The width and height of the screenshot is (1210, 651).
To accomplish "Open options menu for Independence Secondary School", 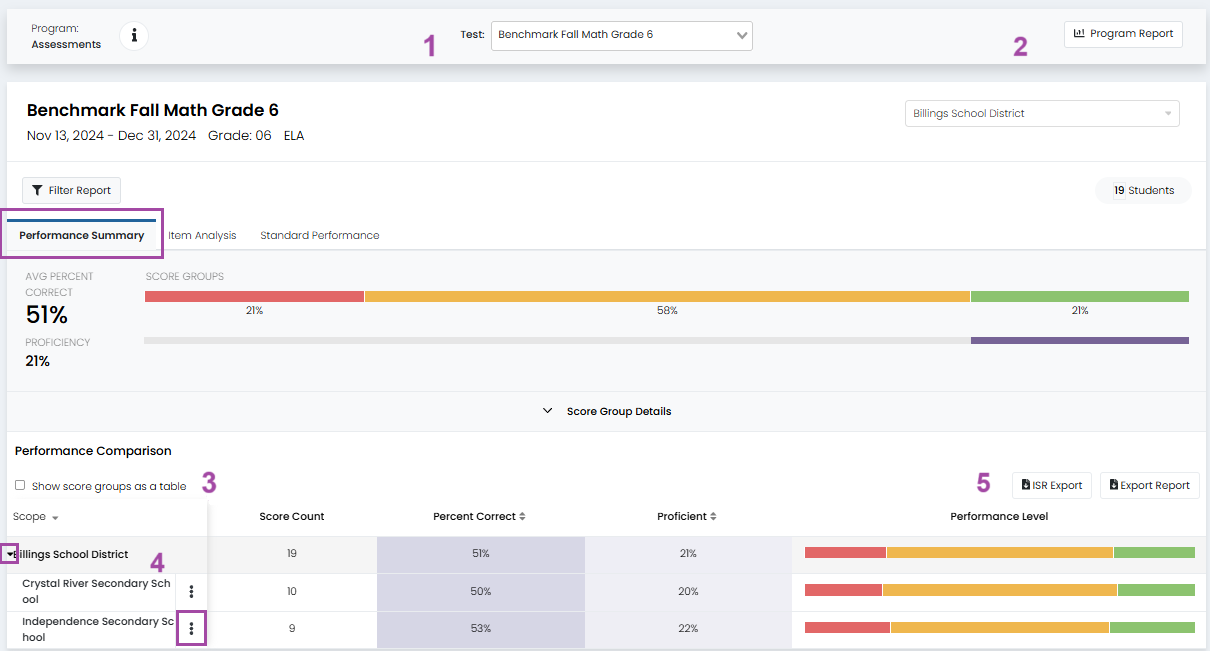I will click(191, 630).
